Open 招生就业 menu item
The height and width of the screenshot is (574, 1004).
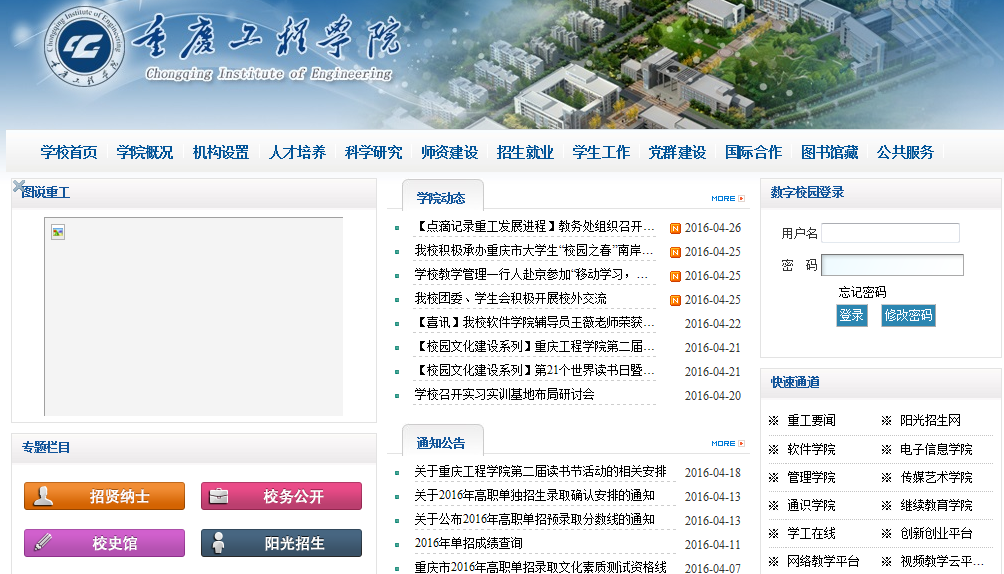pyautogui.click(x=525, y=152)
